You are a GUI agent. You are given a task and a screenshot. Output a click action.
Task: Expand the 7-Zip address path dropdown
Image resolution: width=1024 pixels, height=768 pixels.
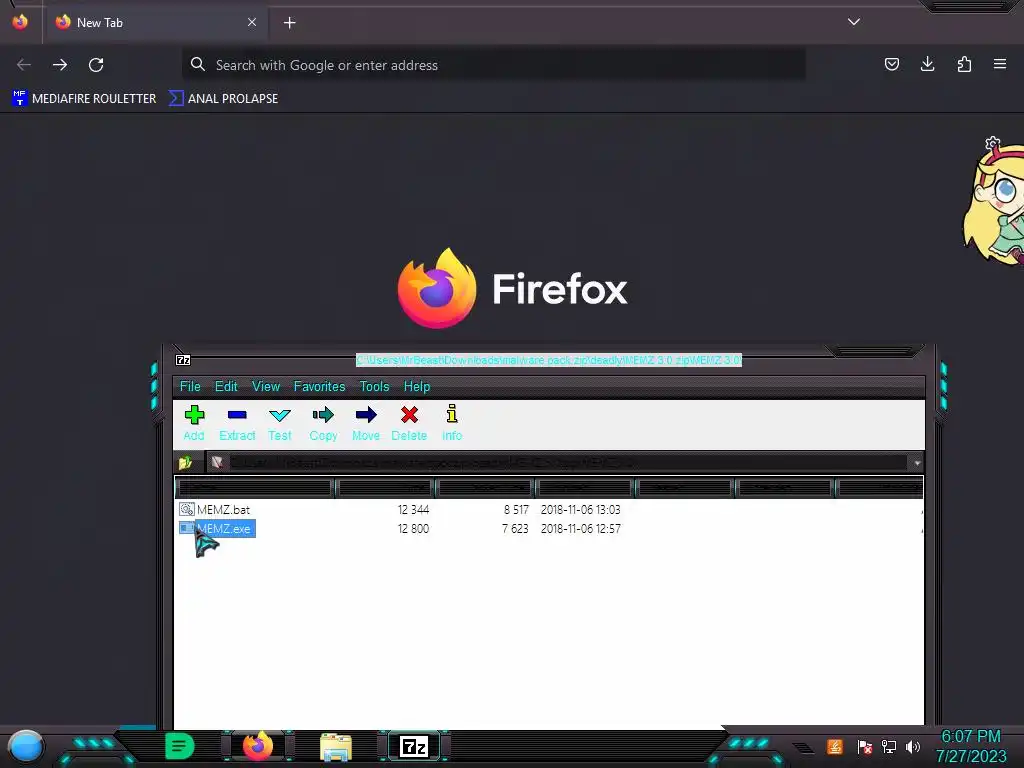coord(917,463)
